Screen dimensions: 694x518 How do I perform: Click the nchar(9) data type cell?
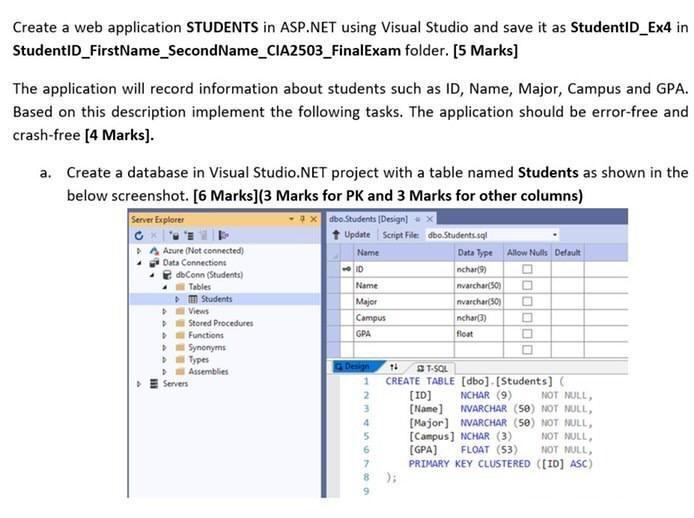(478, 269)
